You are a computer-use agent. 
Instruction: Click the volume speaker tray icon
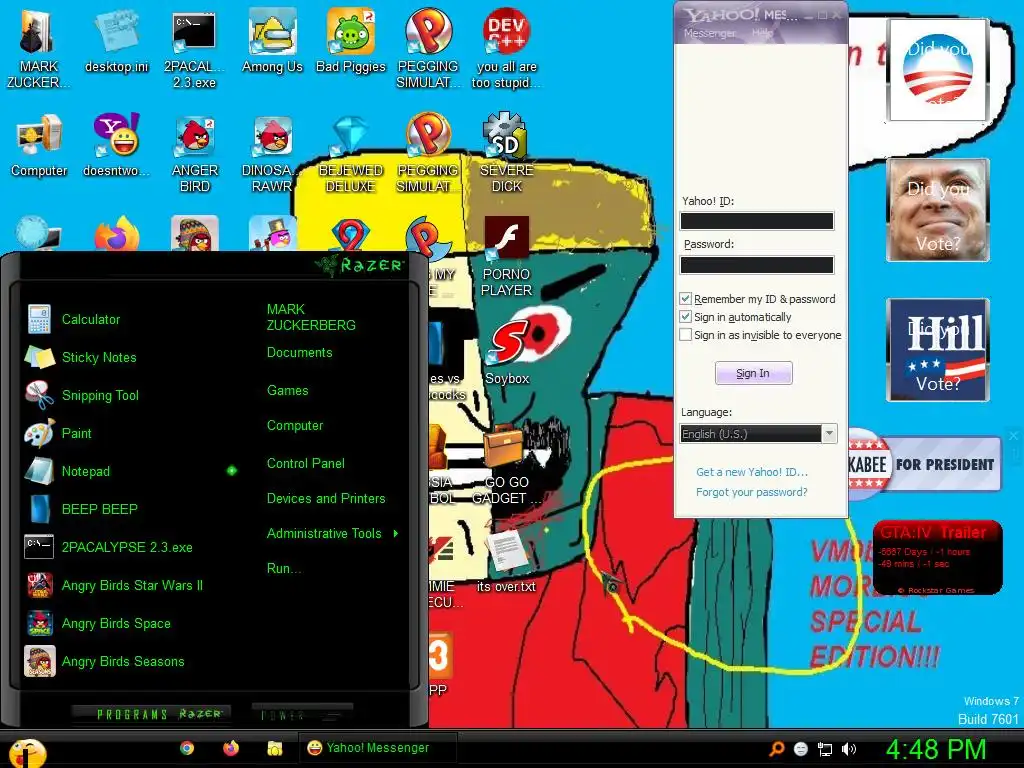coord(848,749)
